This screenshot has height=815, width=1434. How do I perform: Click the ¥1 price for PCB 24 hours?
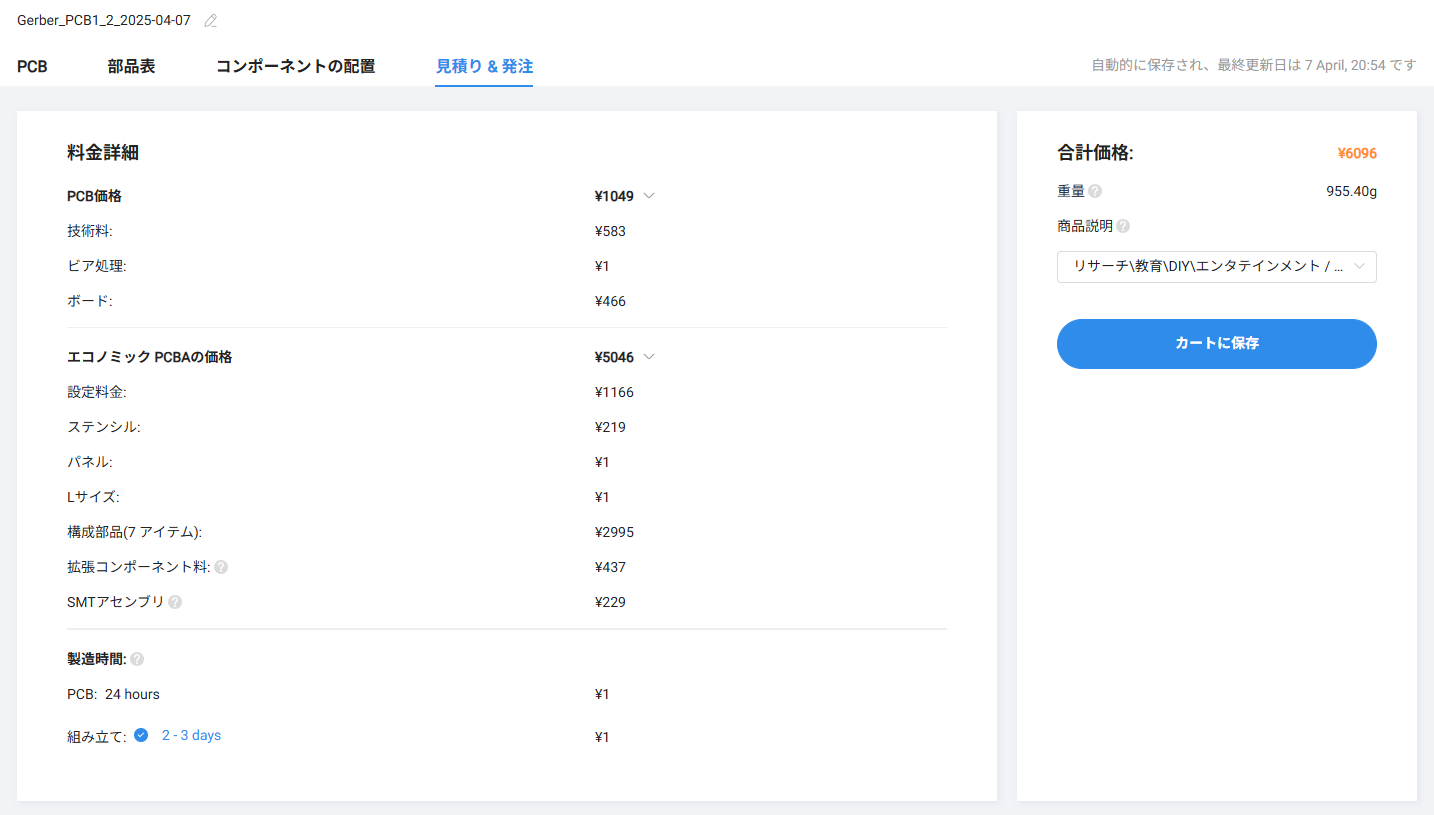[602, 694]
